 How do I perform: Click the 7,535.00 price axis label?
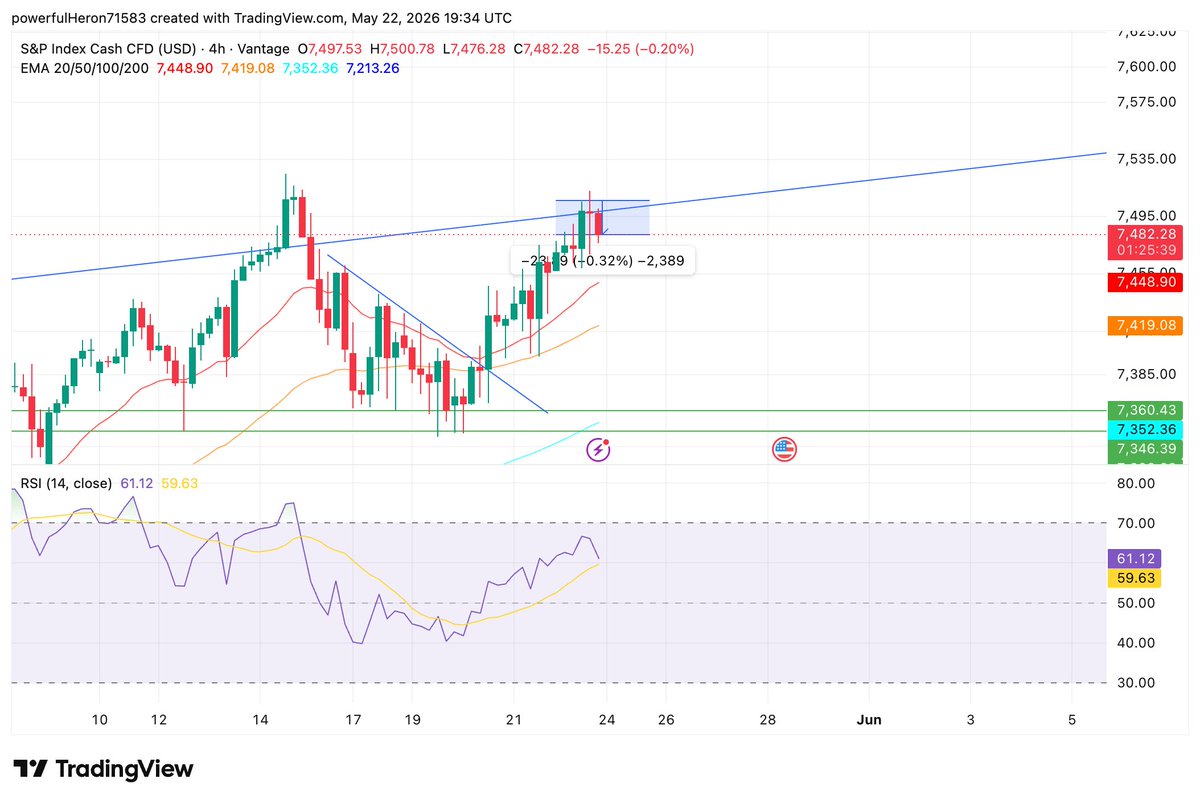pos(1145,159)
